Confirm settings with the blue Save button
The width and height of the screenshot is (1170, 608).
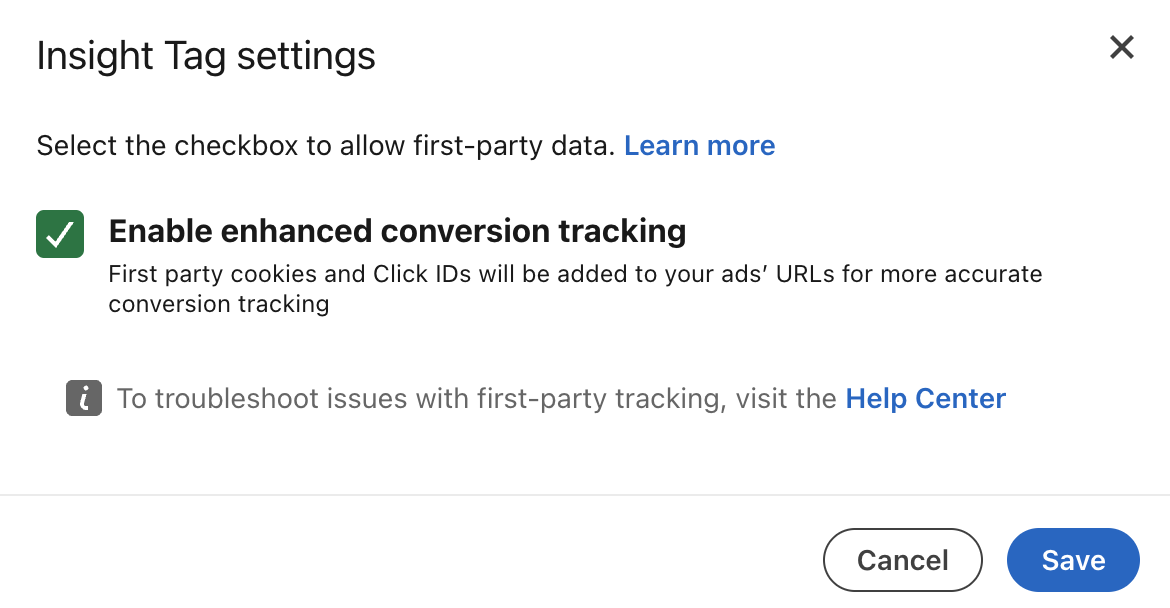1072,560
